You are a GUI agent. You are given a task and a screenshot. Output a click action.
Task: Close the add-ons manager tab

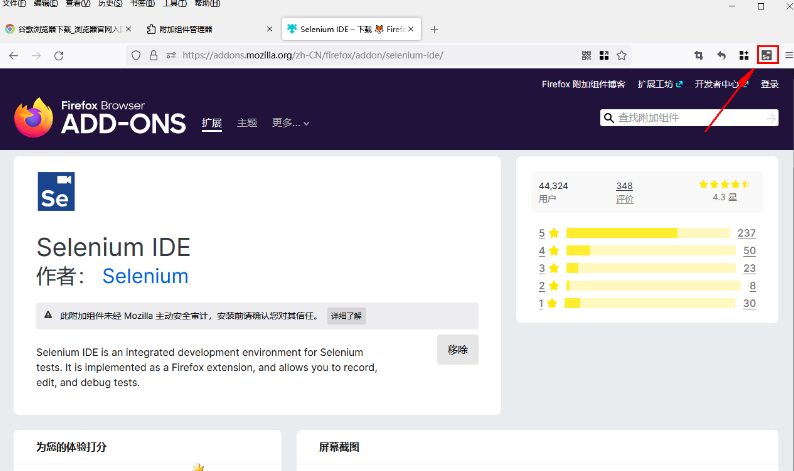tap(269, 29)
